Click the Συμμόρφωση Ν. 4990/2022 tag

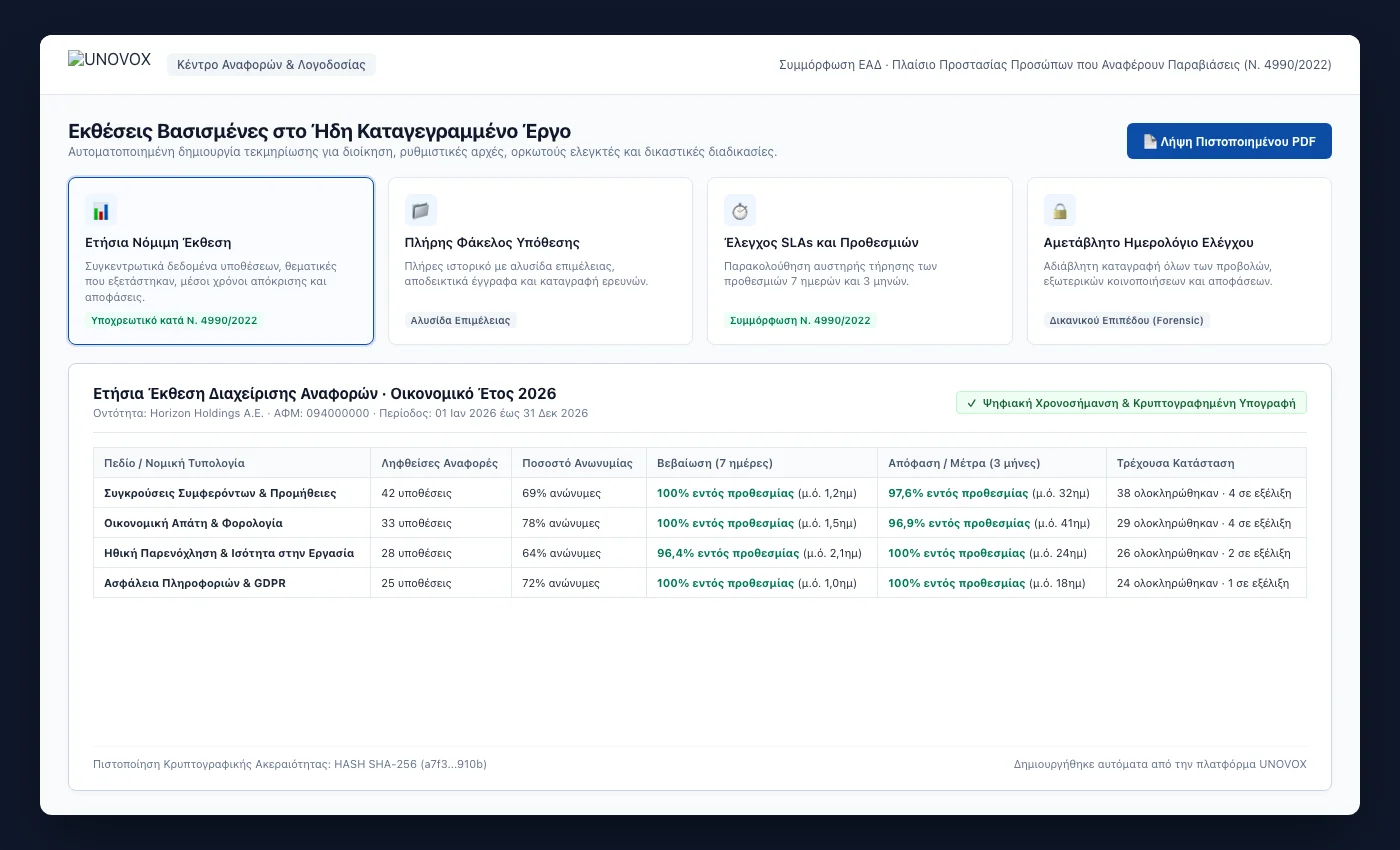click(800, 321)
